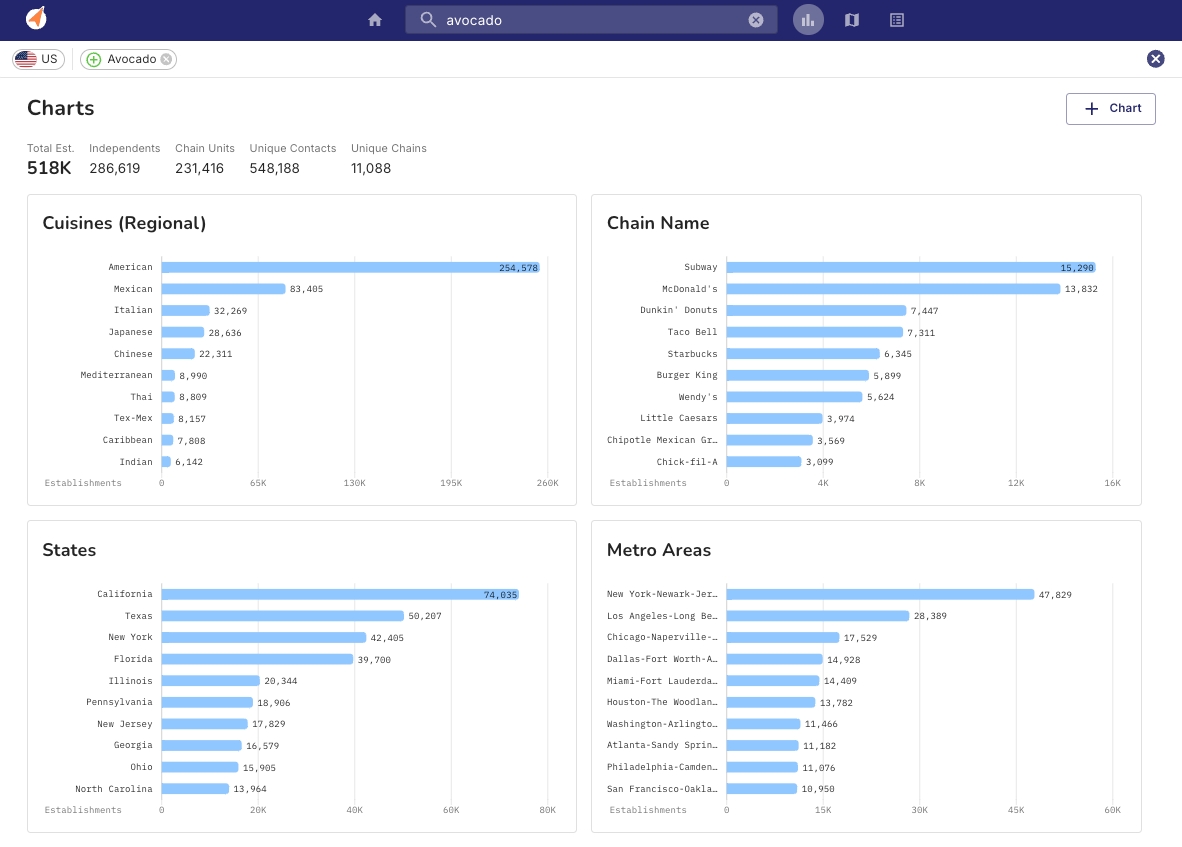This screenshot has width=1182, height=847.
Task: Click the Unique Chains value 11,088
Action: click(x=371, y=168)
